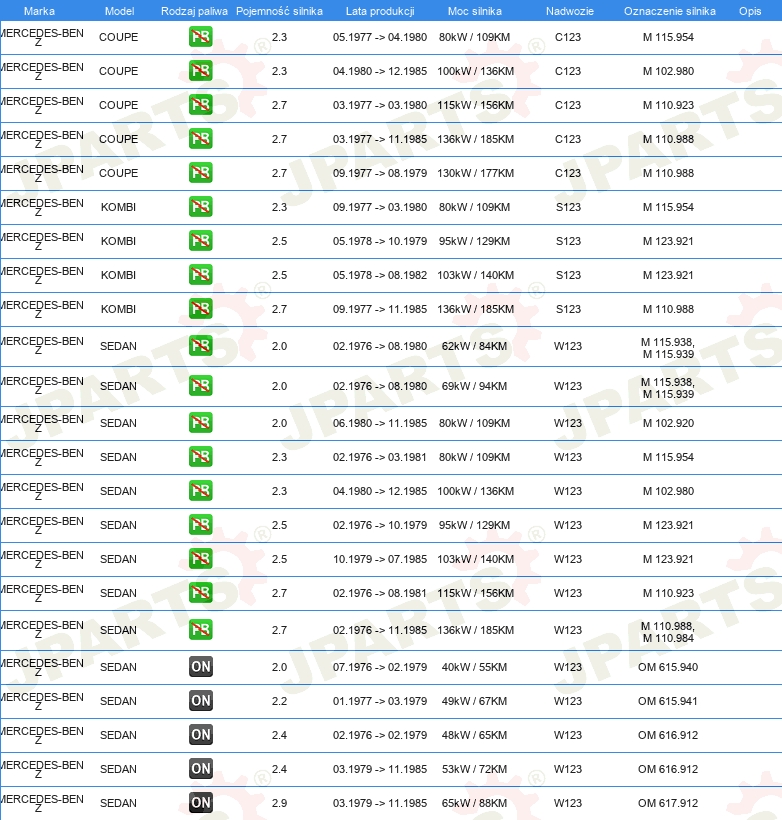The image size is (782, 820).
Task: Click the ON diesel icon in the OM 615.940 row
Action: click(201, 667)
